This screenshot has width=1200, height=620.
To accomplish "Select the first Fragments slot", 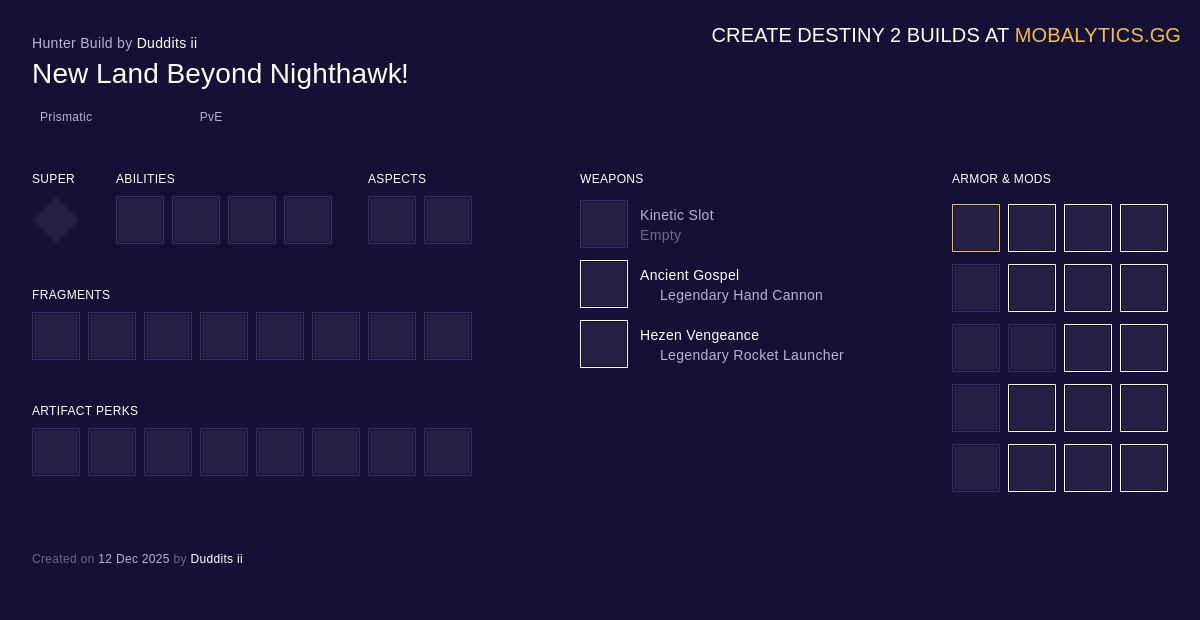I will pyautogui.click(x=56, y=336).
